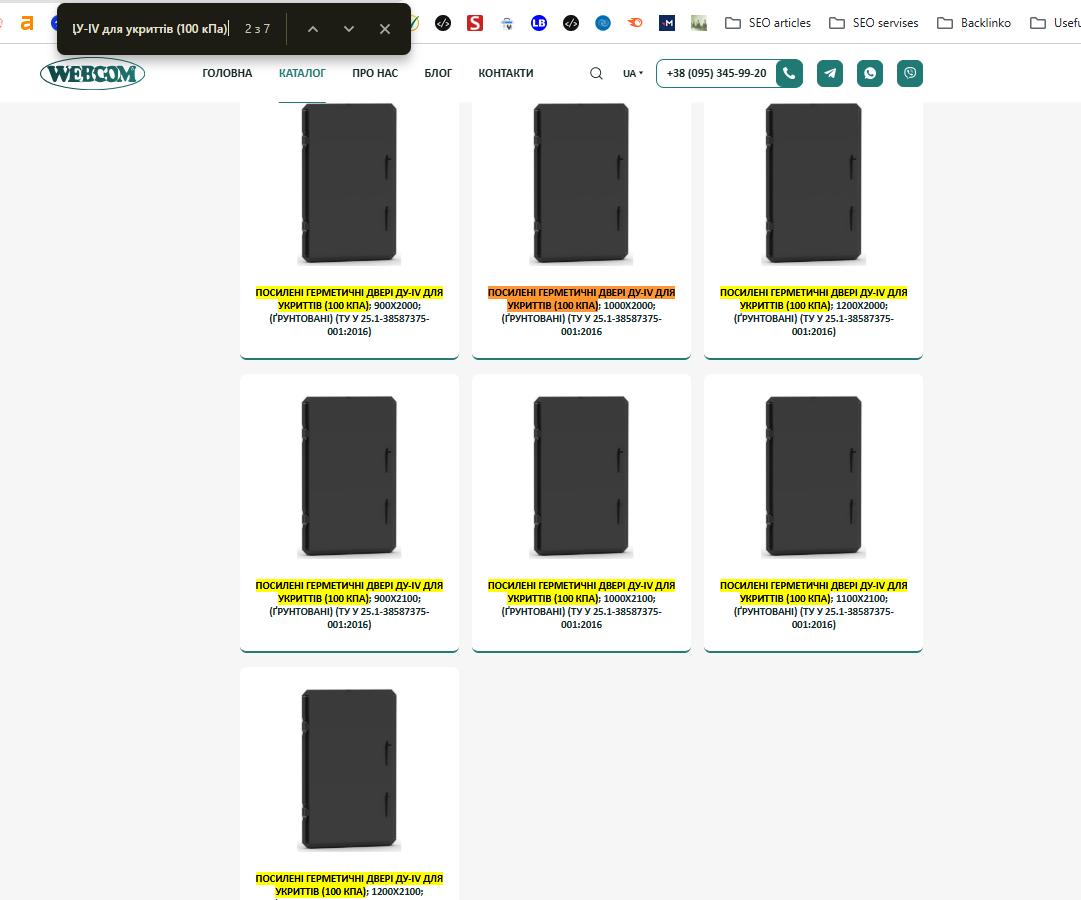This screenshot has height=900, width=1081.
Task: Open the forest image bookmark icon
Action: point(699,23)
